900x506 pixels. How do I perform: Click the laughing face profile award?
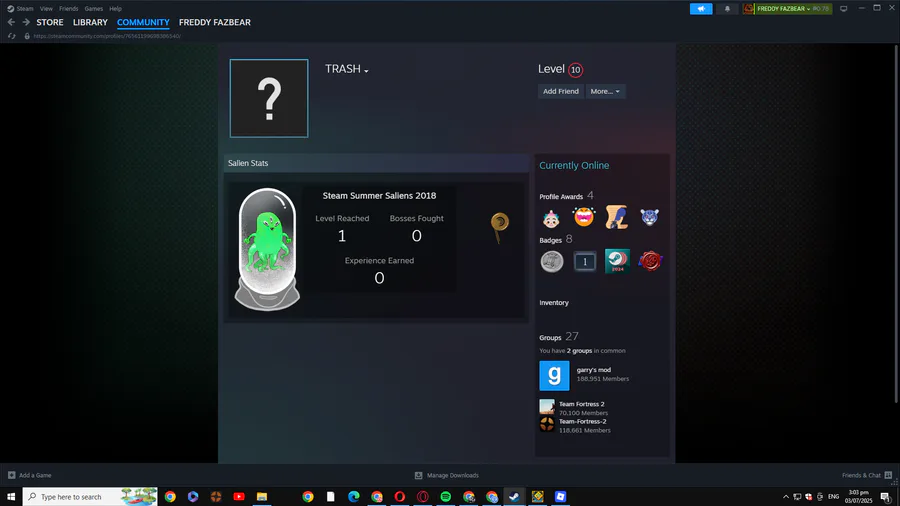[x=584, y=217]
